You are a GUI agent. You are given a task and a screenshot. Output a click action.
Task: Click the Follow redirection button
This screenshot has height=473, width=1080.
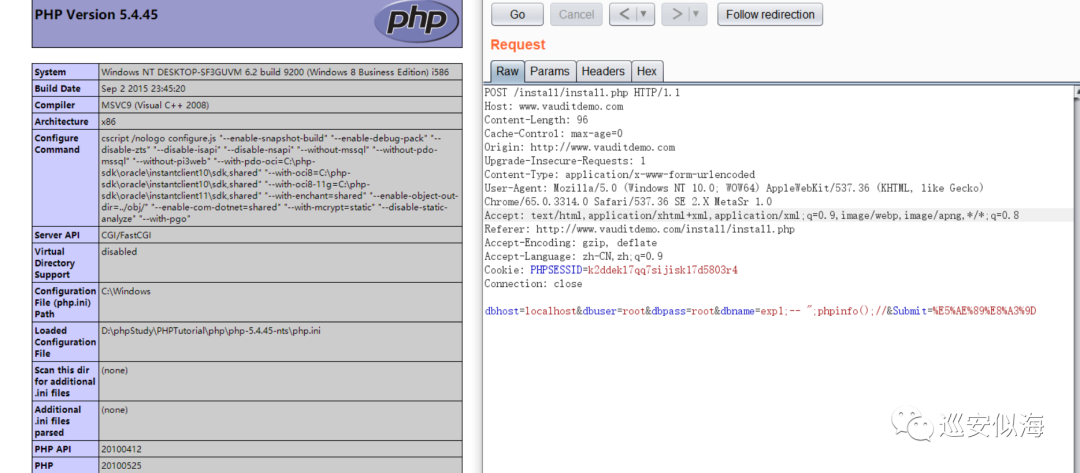tap(770, 14)
